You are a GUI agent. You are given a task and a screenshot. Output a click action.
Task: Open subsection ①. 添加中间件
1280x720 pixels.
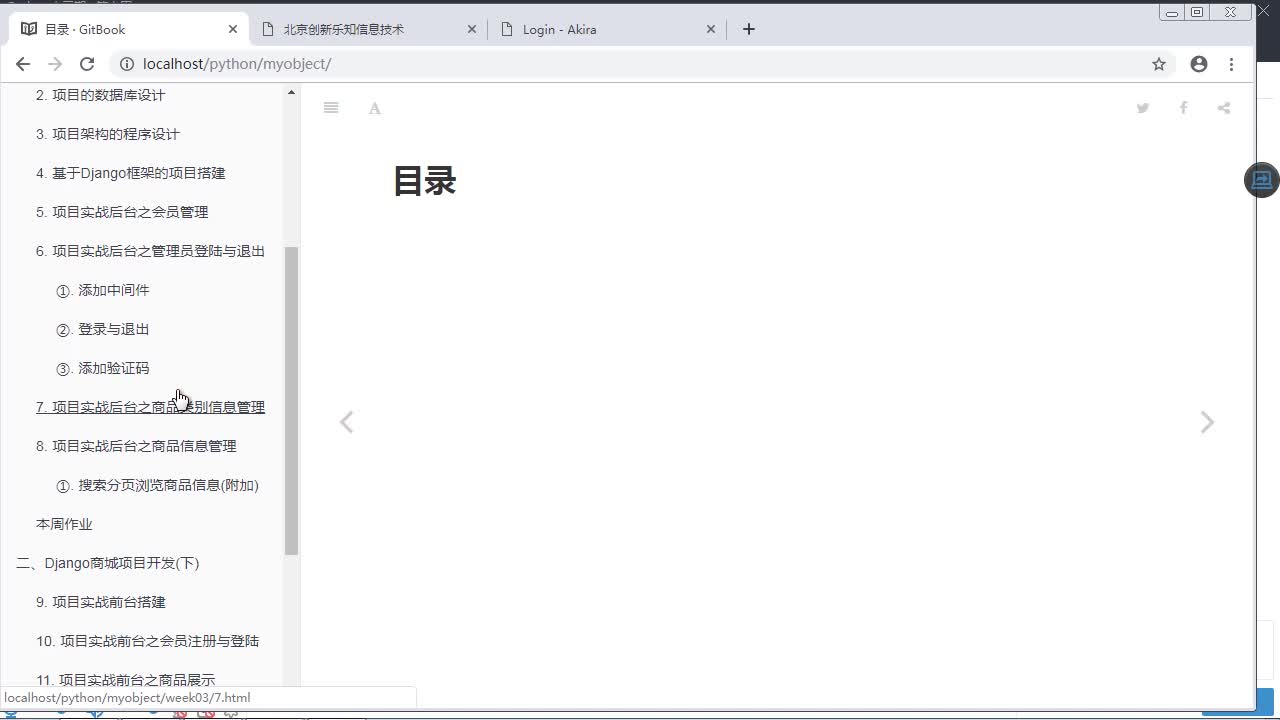tap(103, 290)
